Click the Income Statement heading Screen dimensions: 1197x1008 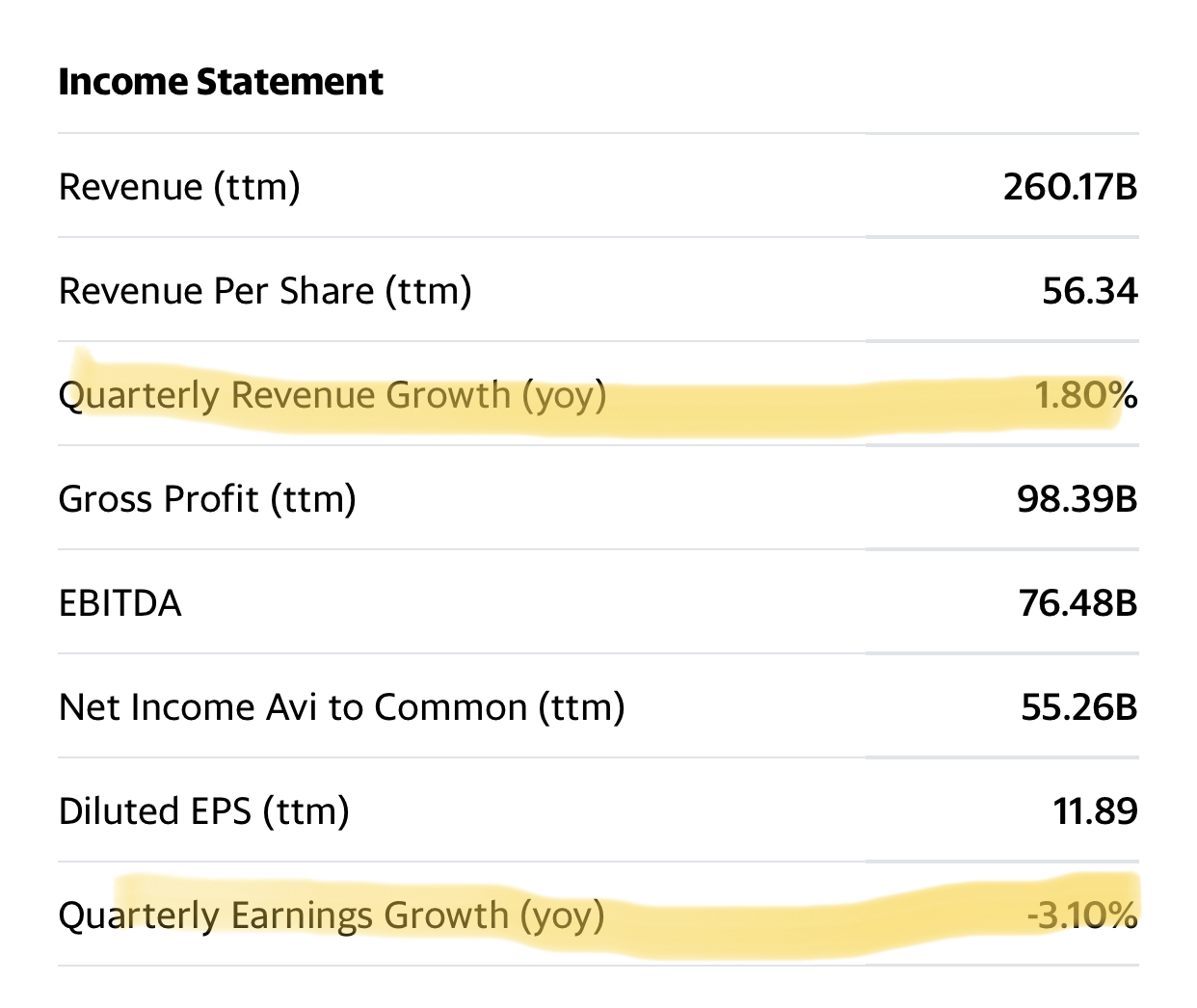[x=221, y=82]
